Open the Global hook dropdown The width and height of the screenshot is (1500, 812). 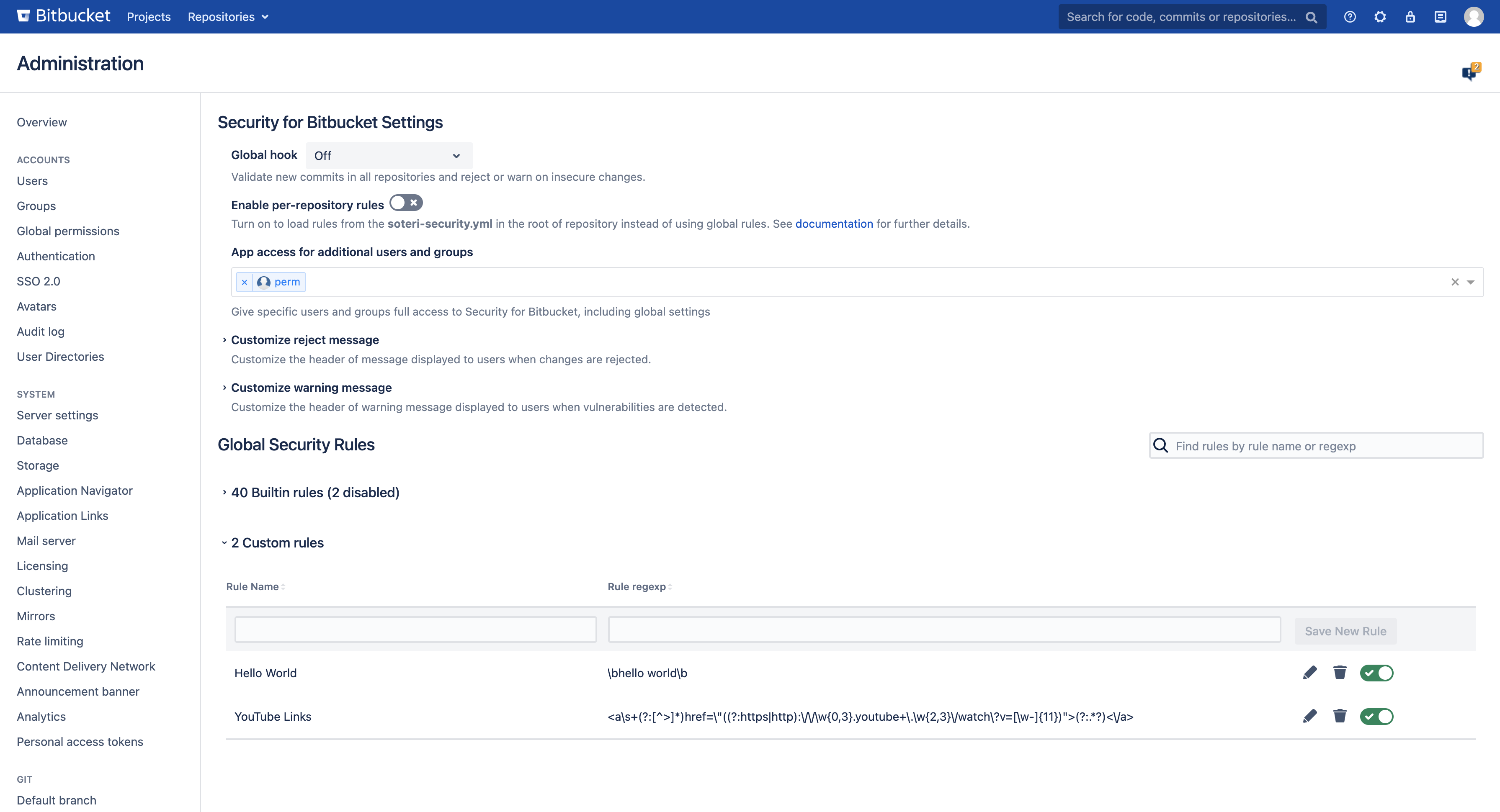(x=388, y=155)
